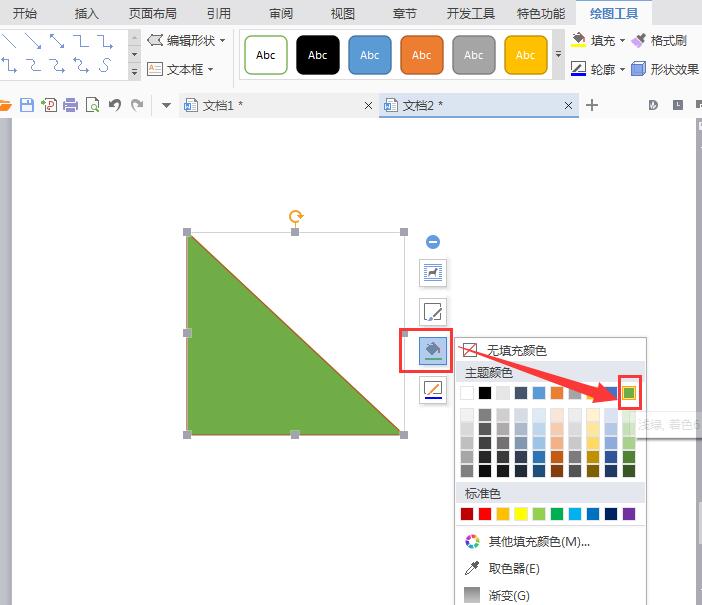Viewport: 702px width, 605px height.
Task: Apply the black Abc shape style
Action: pos(318,55)
